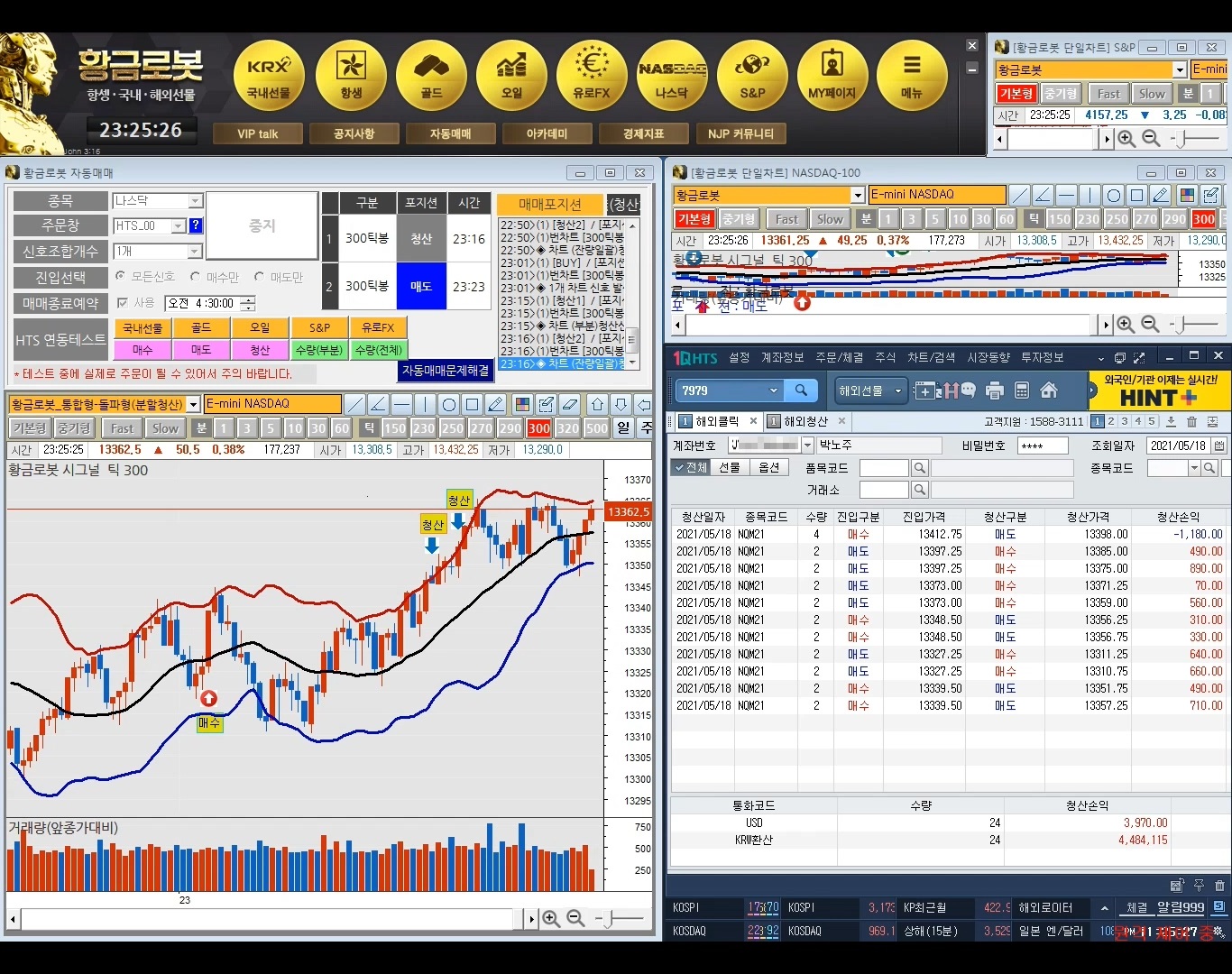Click VIP talk button
The height and width of the screenshot is (974, 1232).
pos(257,133)
